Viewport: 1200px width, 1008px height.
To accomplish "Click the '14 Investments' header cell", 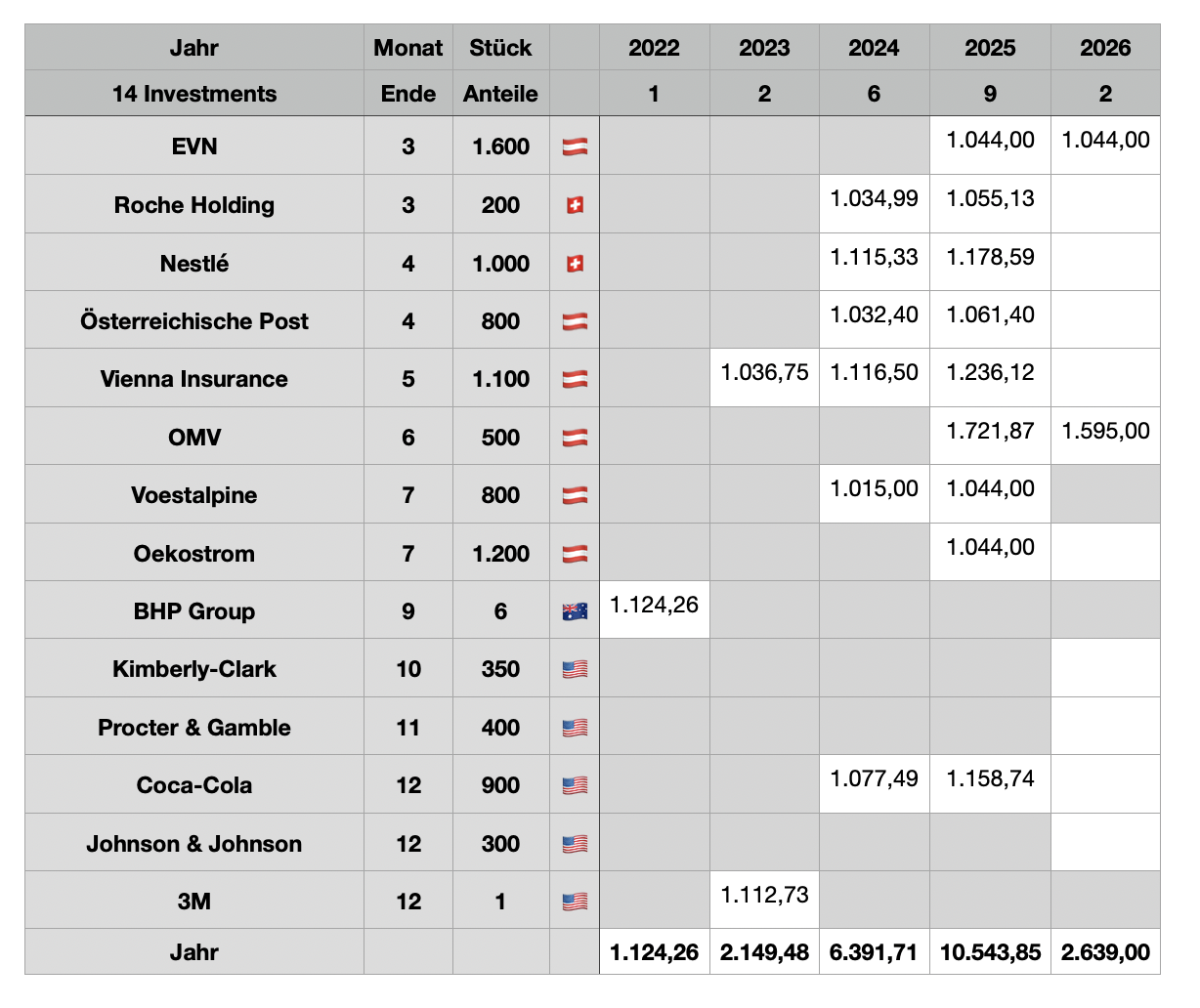I will 194,94.
